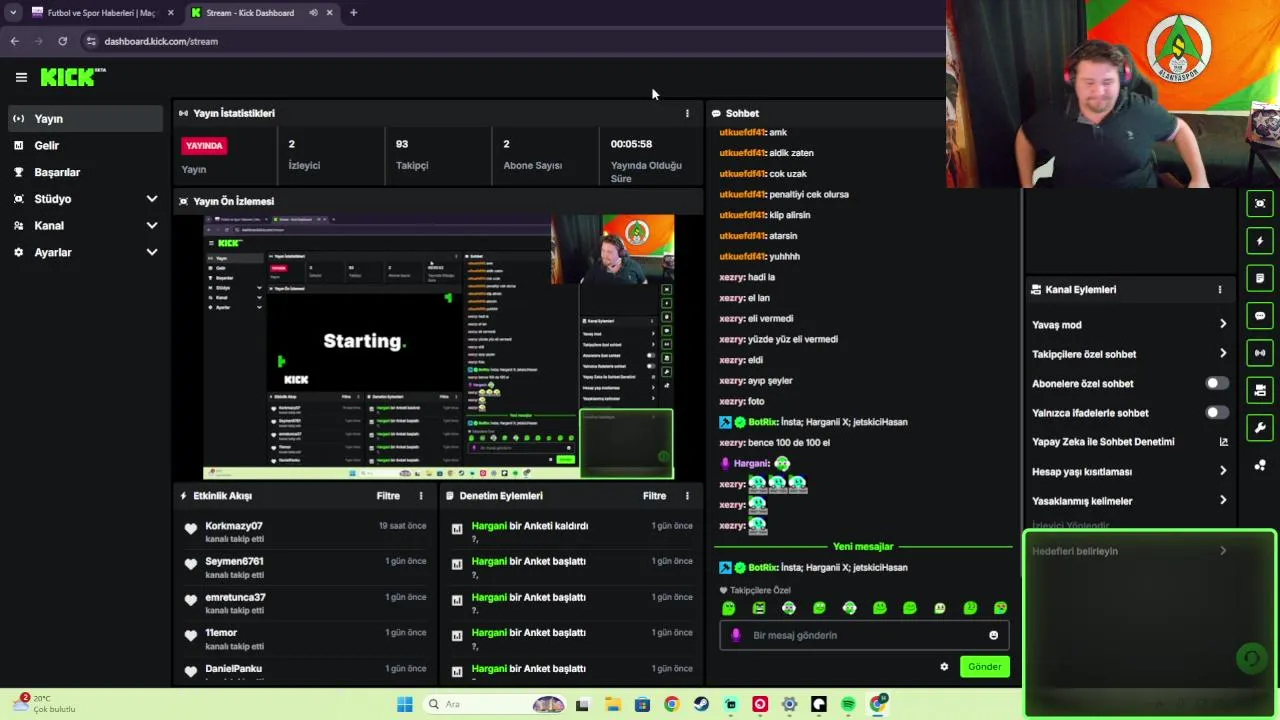Screen dimensions: 1280x720
Task: Open Etkinlik Akışı three-dot options
Action: click(421, 496)
